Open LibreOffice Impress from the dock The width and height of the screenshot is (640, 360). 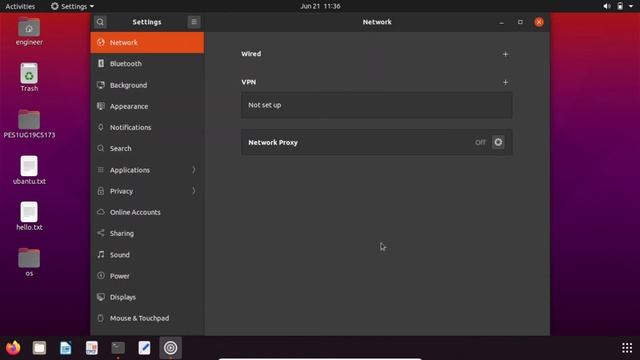tap(91, 348)
